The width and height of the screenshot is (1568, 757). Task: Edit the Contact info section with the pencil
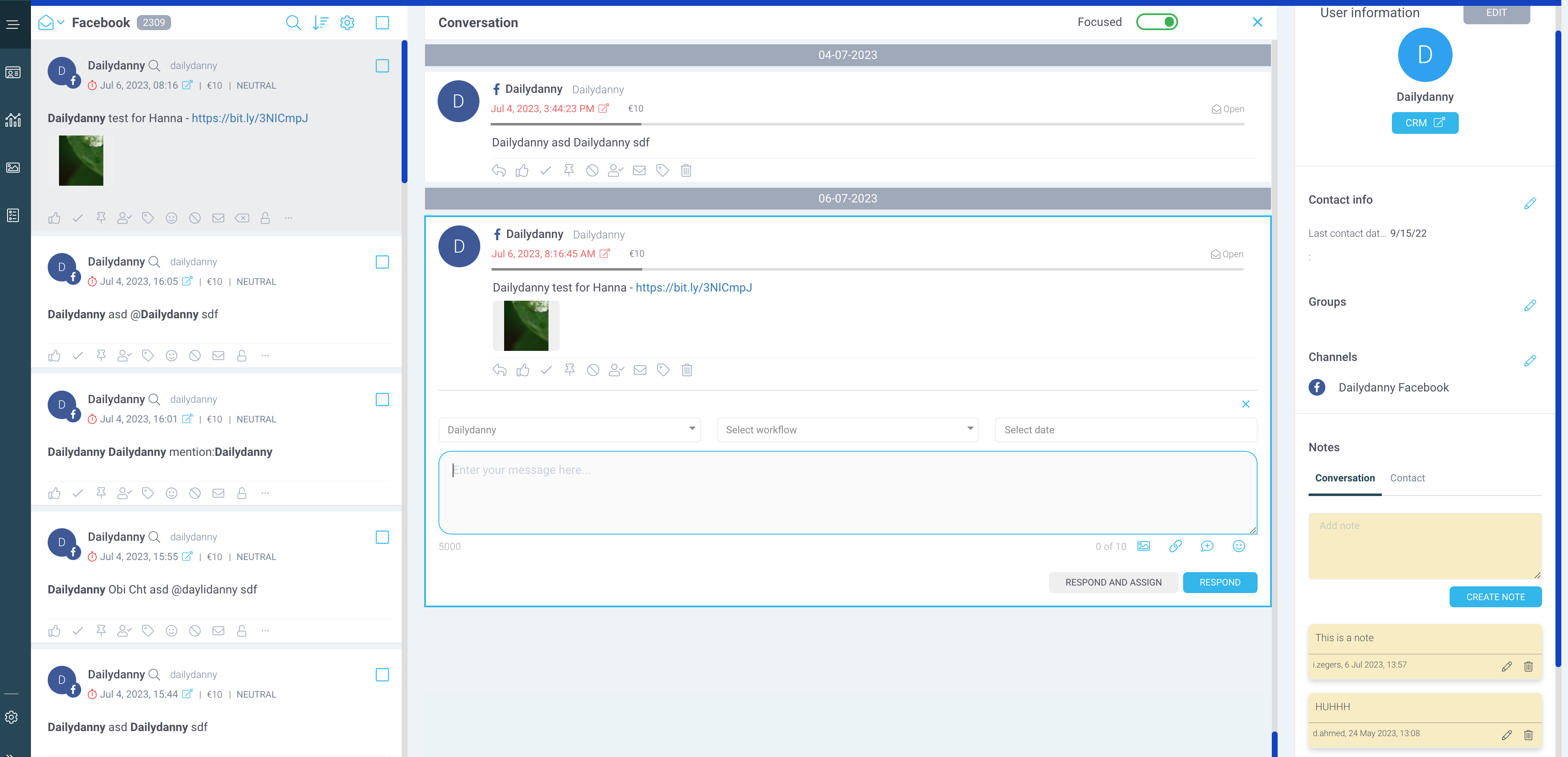pos(1530,203)
